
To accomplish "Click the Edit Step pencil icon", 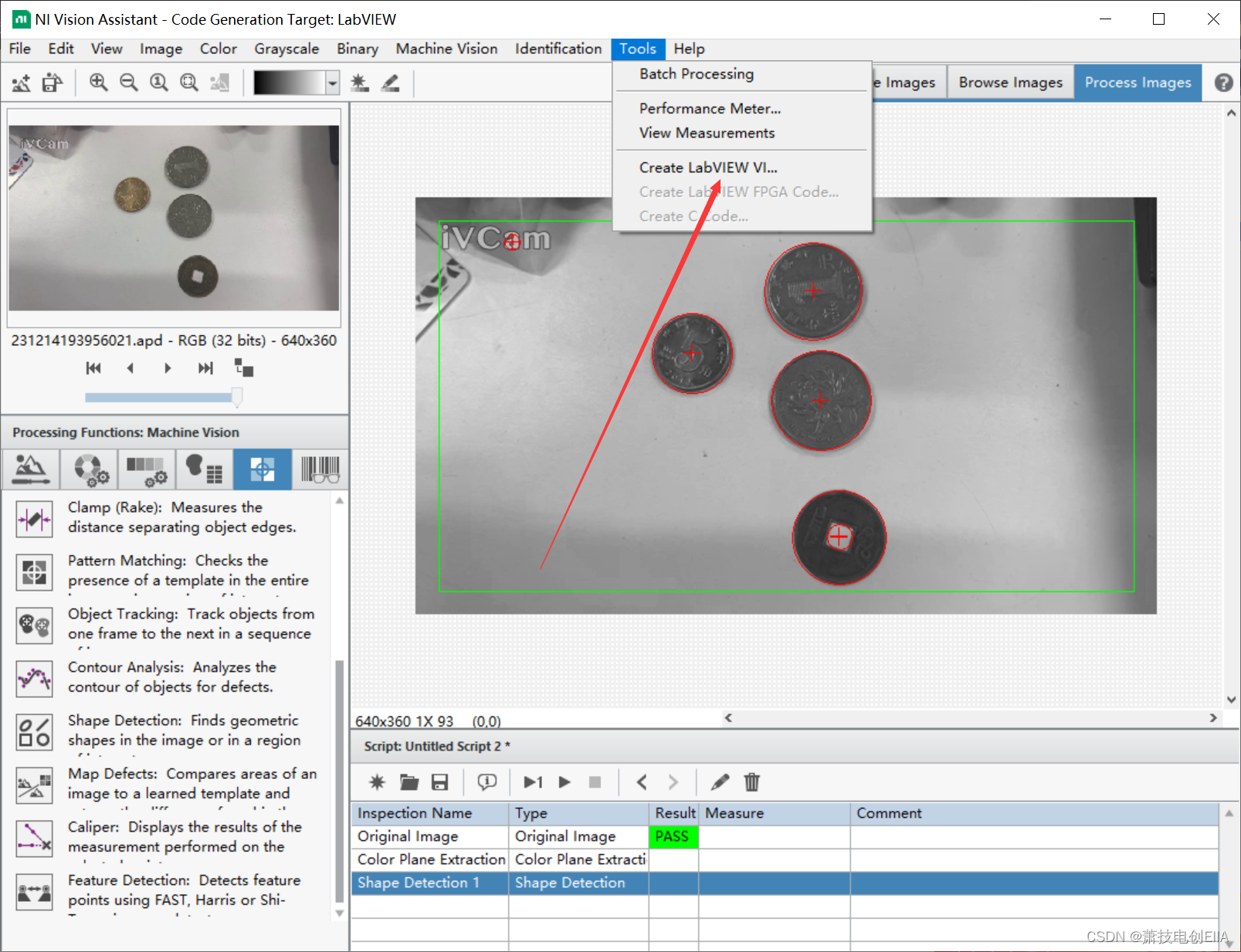I will coord(720,782).
